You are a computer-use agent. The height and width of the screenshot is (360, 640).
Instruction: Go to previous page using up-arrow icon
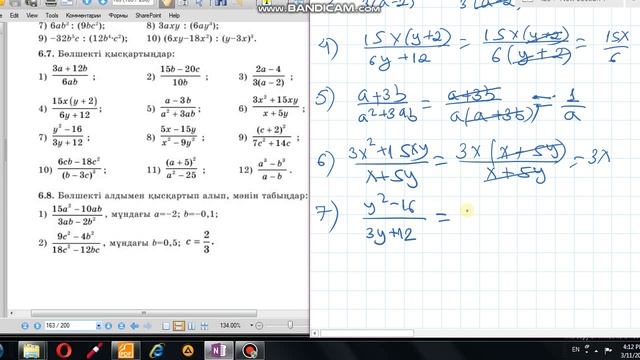(x=37, y=326)
